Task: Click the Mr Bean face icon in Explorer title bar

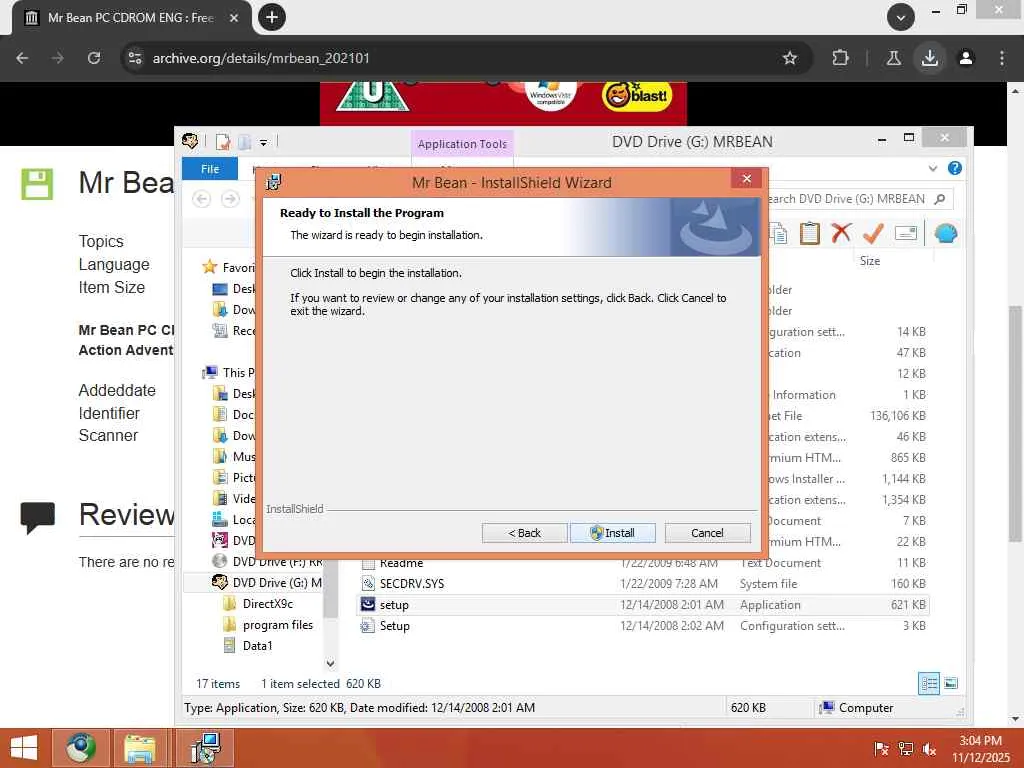Action: tap(190, 140)
